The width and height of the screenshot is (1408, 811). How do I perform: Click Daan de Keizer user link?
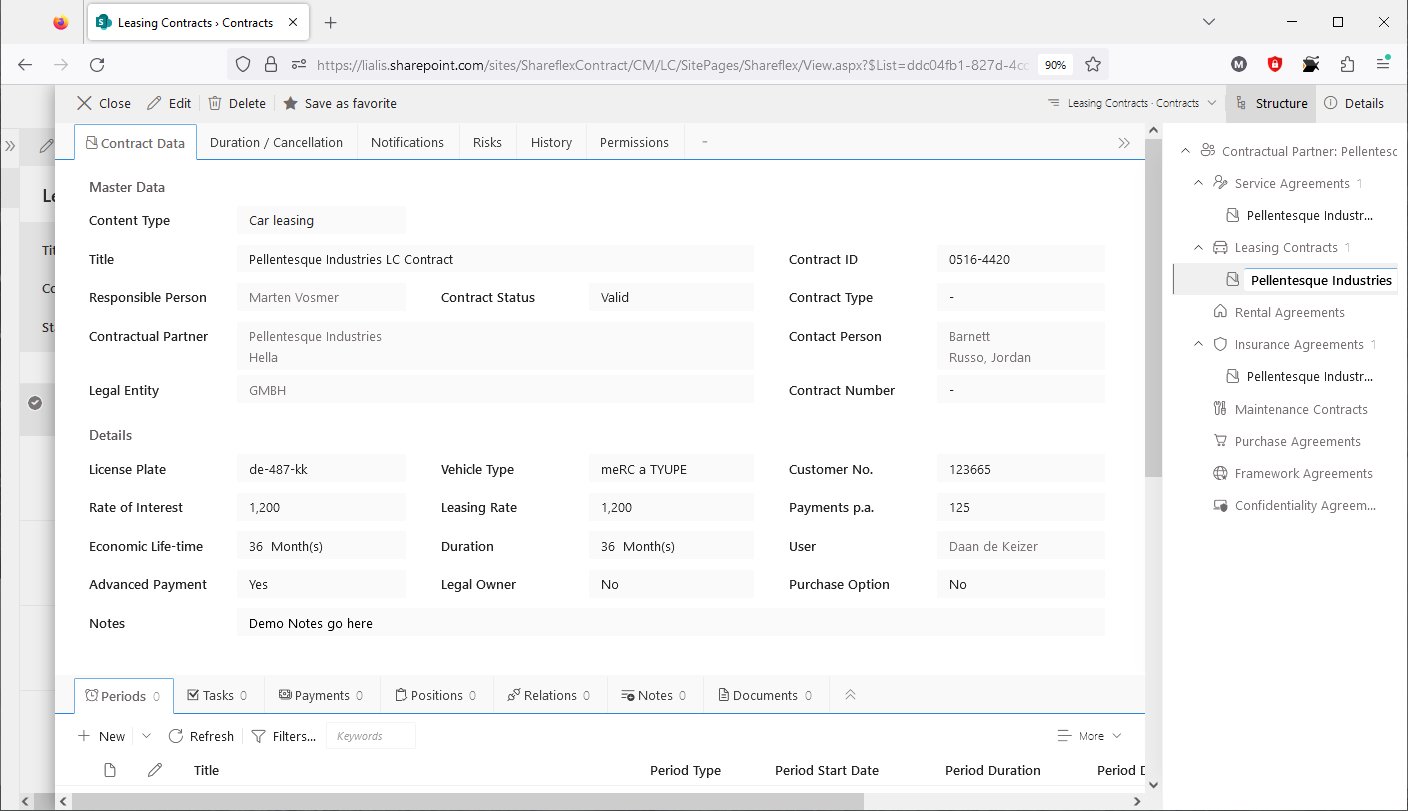(994, 546)
